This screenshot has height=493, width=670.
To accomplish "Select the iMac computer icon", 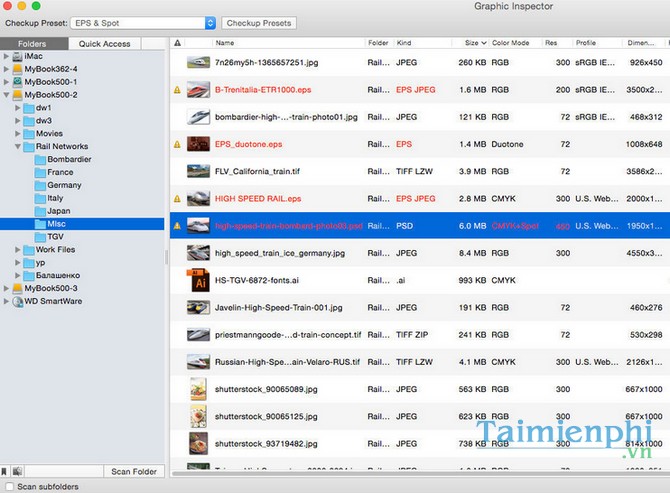I will coord(18,56).
